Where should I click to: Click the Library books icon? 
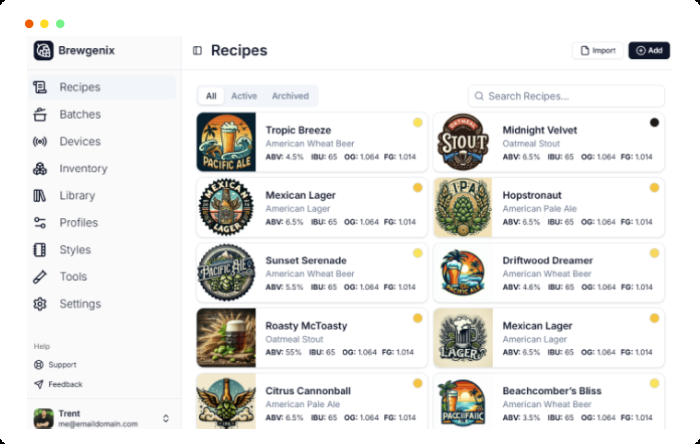click(40, 195)
